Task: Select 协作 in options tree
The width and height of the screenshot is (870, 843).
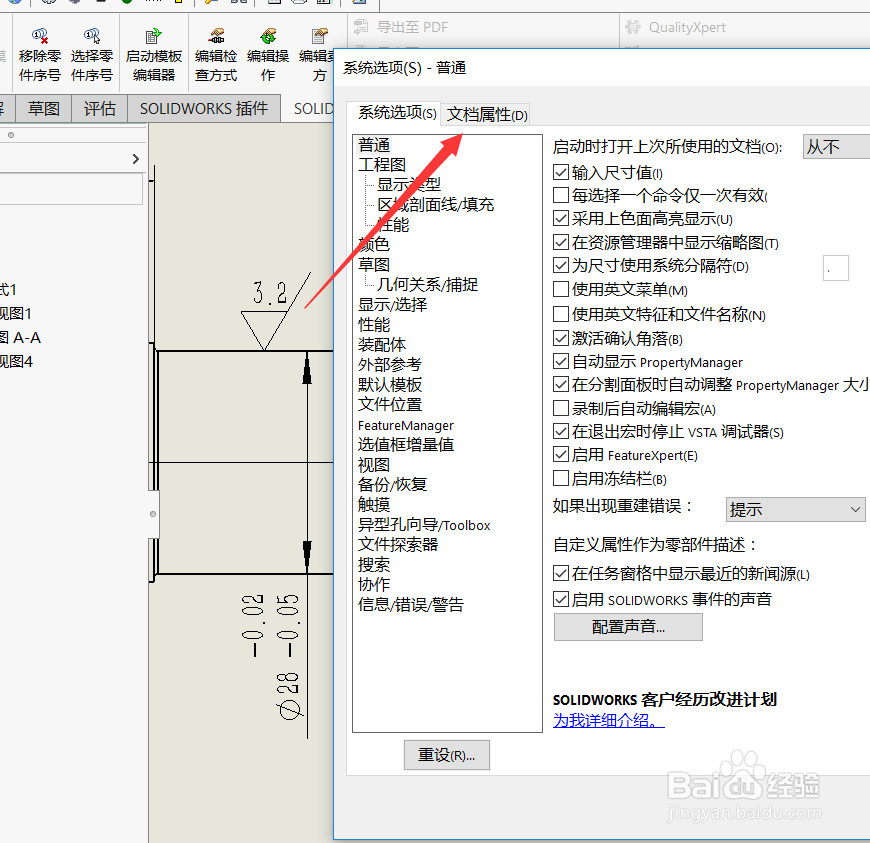Action: (374, 584)
